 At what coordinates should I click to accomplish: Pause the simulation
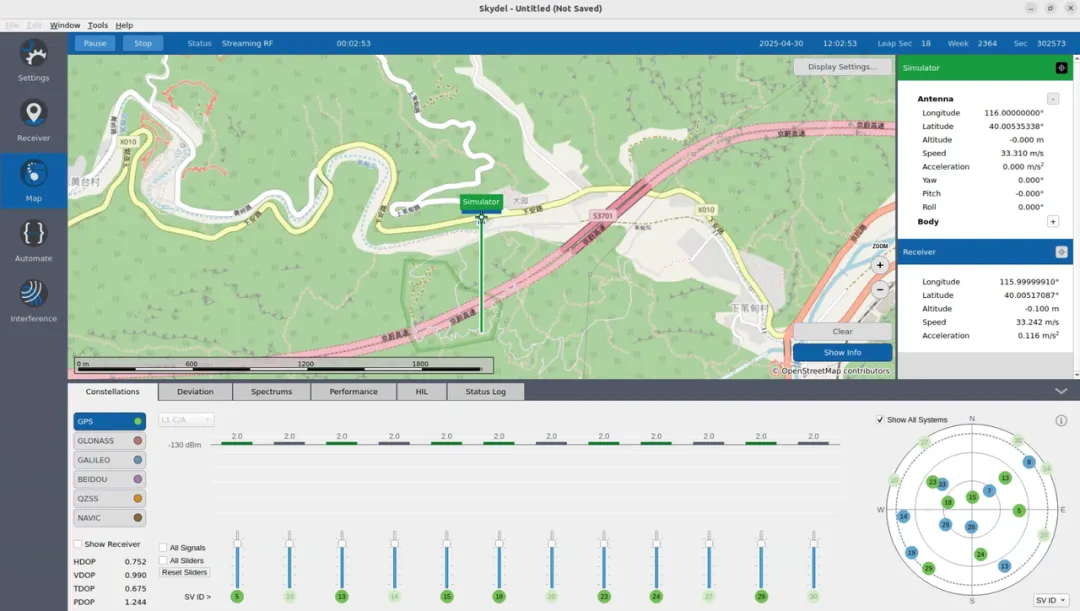pyautogui.click(x=95, y=43)
